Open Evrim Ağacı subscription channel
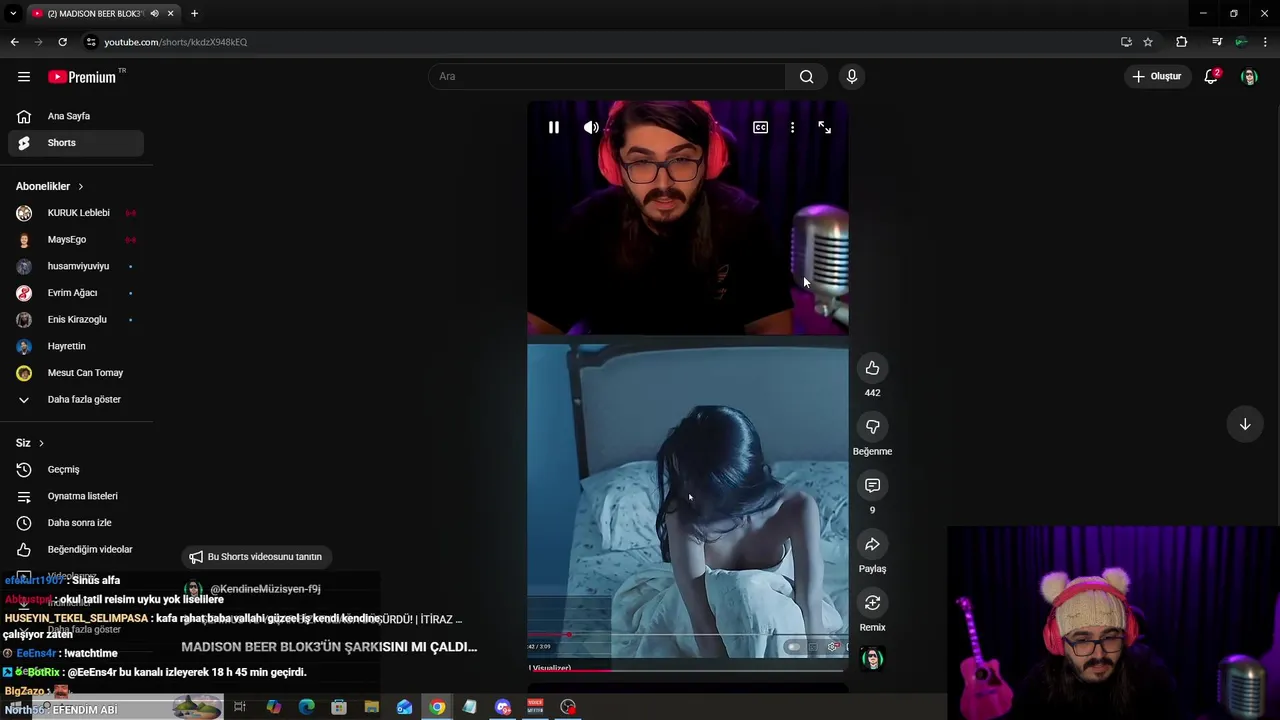 pyautogui.click(x=76, y=293)
